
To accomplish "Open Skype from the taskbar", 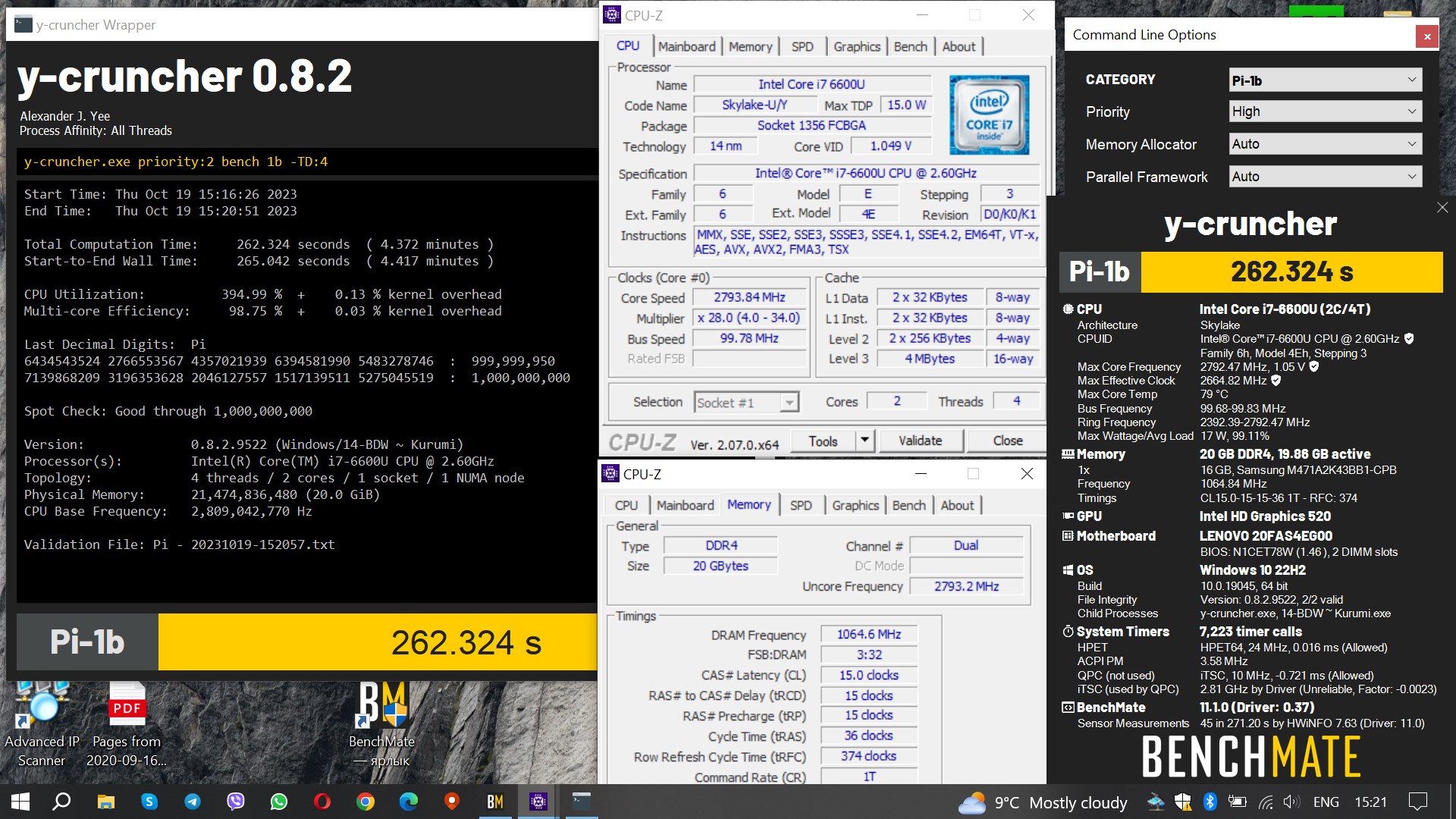I will click(149, 802).
